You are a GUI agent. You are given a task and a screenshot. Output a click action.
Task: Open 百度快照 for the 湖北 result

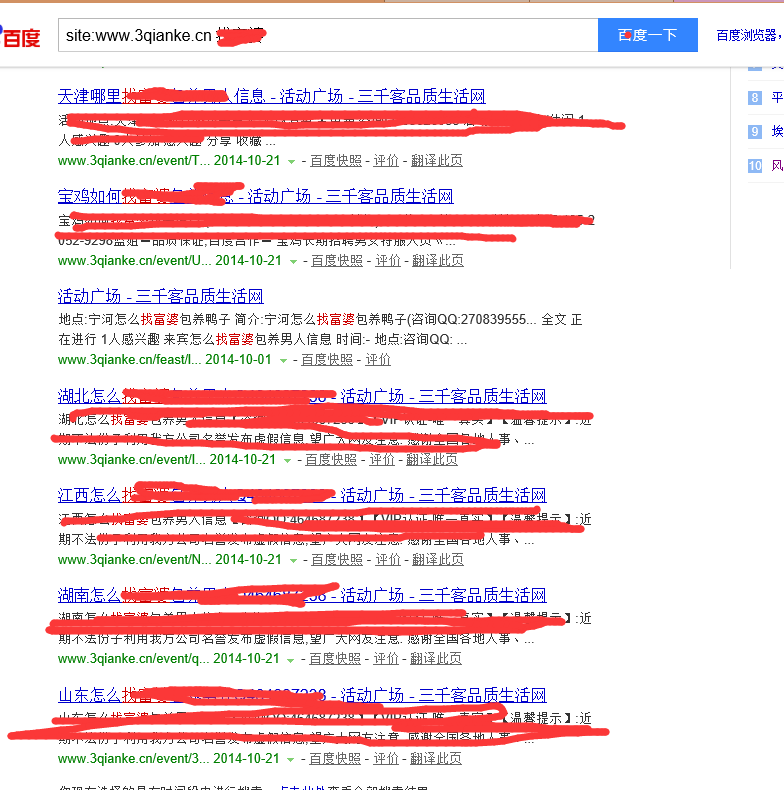pyautogui.click(x=331, y=459)
